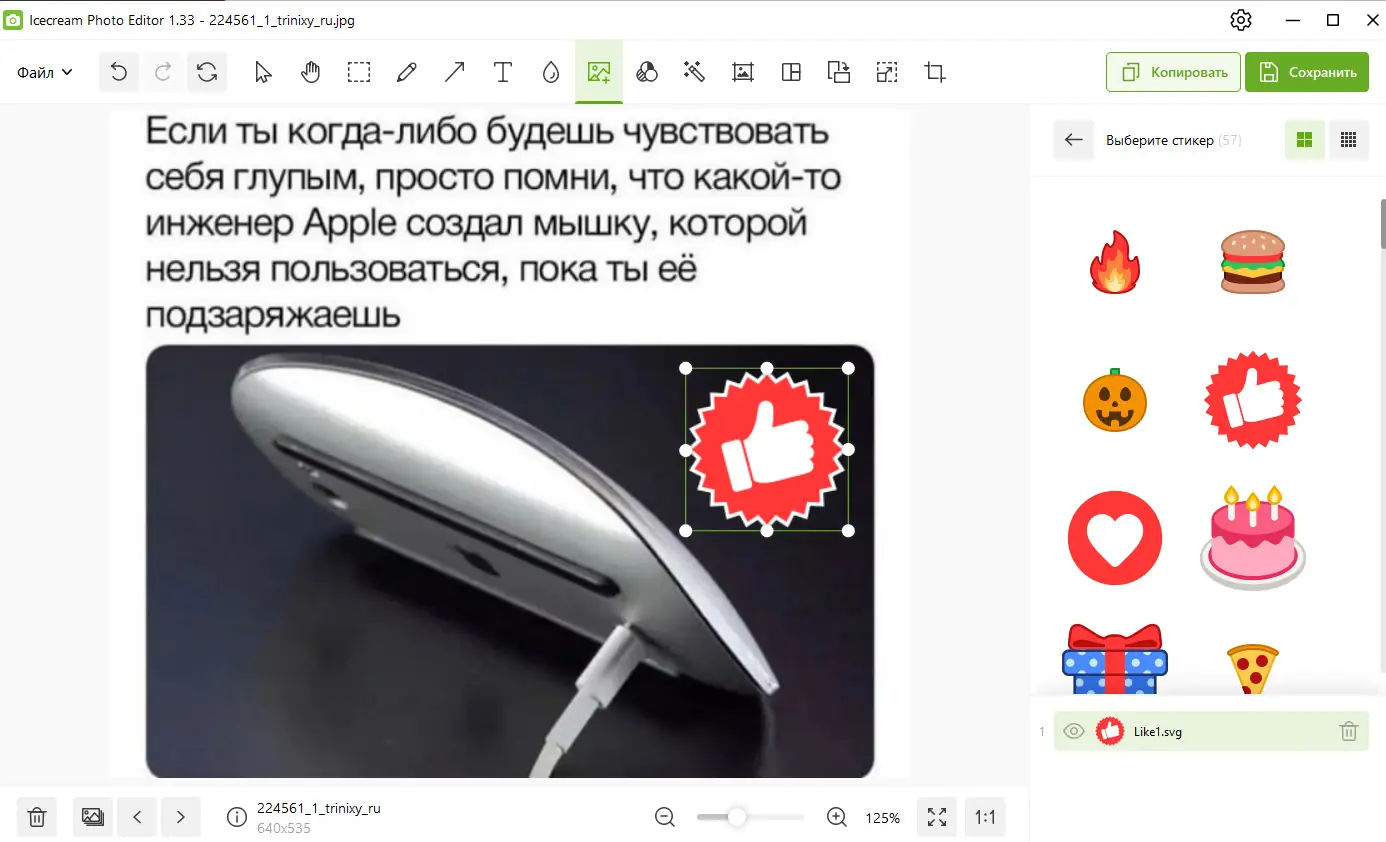Select the Arrow annotation tool

(454, 71)
